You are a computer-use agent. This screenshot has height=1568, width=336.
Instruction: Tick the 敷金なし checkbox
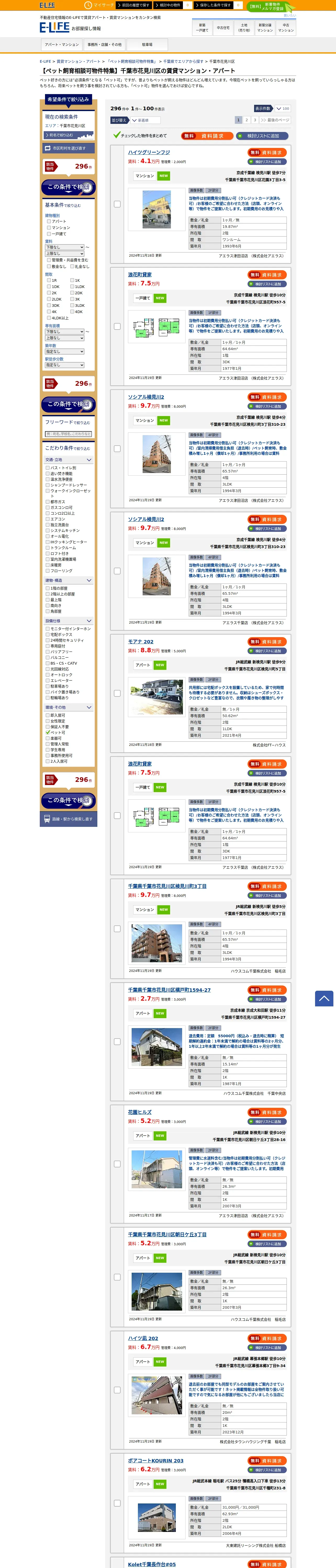point(49,266)
